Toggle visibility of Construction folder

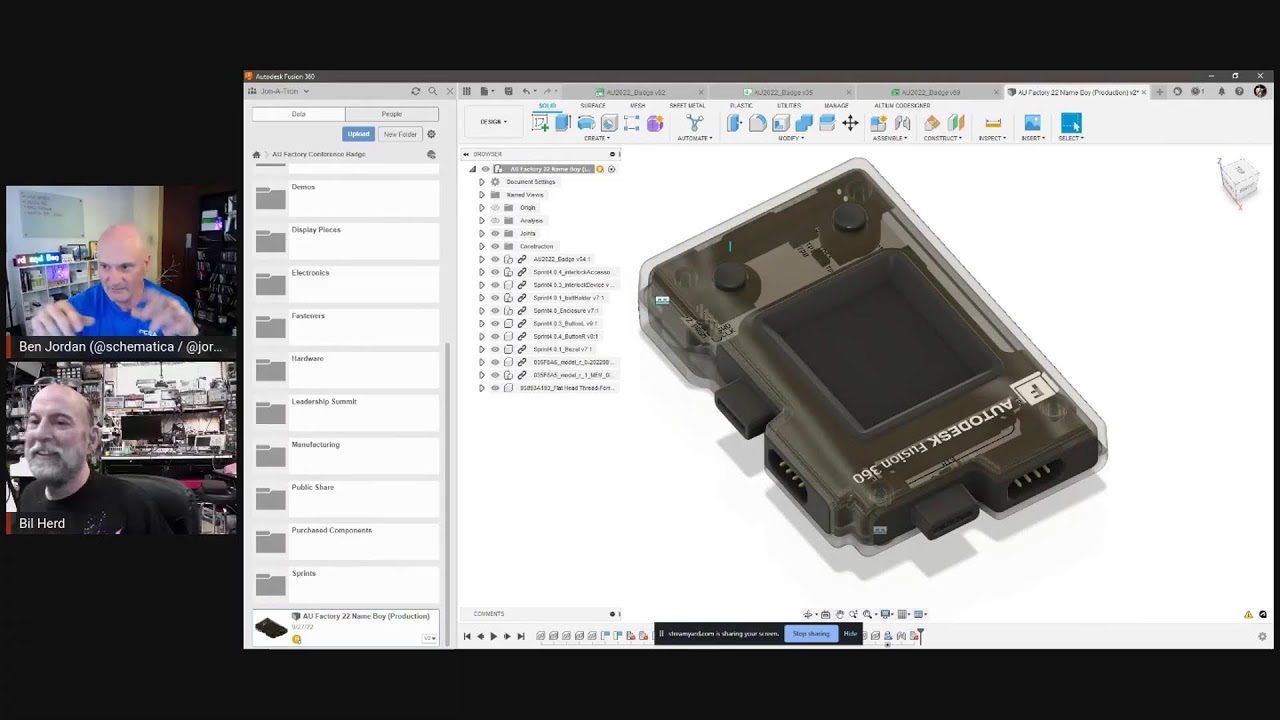pos(495,246)
